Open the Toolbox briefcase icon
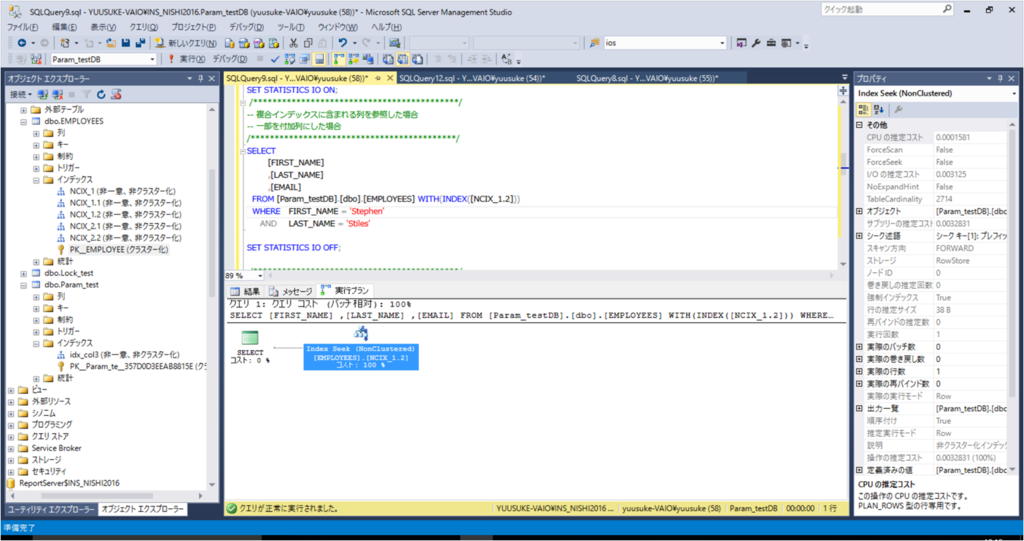The height and width of the screenshot is (541, 1024). pyautogui.click(x=771, y=42)
